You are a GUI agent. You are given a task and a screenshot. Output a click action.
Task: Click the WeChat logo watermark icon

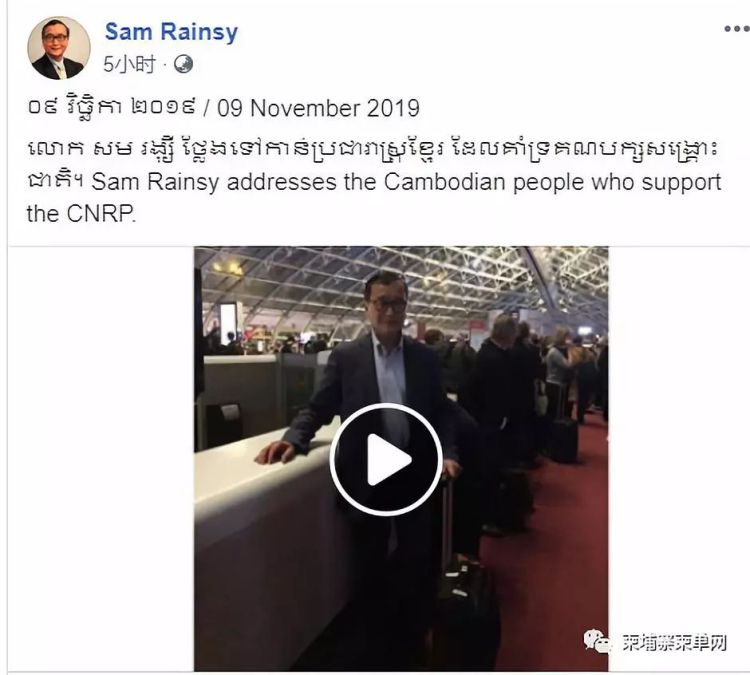(596, 641)
